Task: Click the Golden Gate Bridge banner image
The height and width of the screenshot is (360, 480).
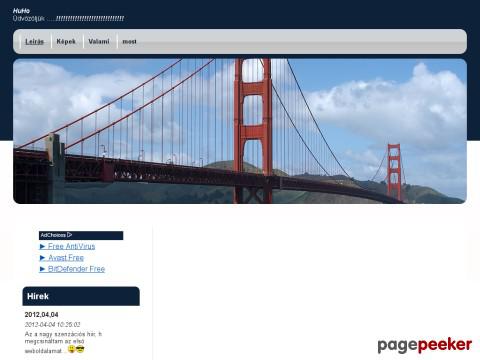Action: [x=240, y=131]
